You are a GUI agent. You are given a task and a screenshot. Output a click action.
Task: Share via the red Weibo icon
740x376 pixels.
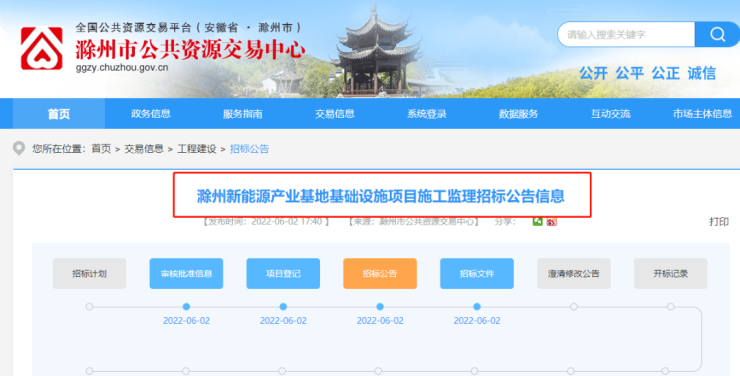click(x=552, y=221)
